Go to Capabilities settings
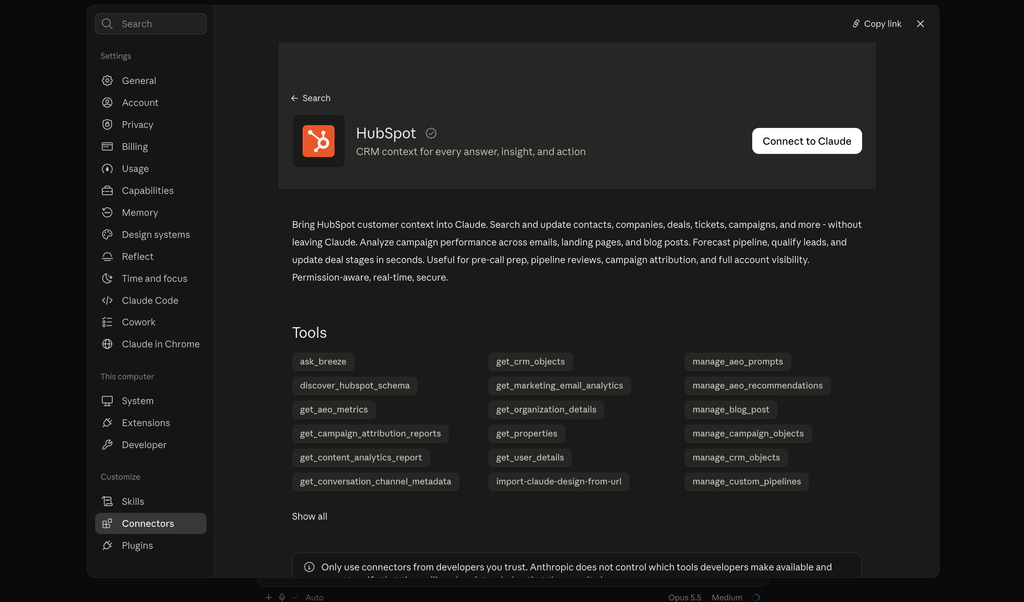 [x=151, y=191]
